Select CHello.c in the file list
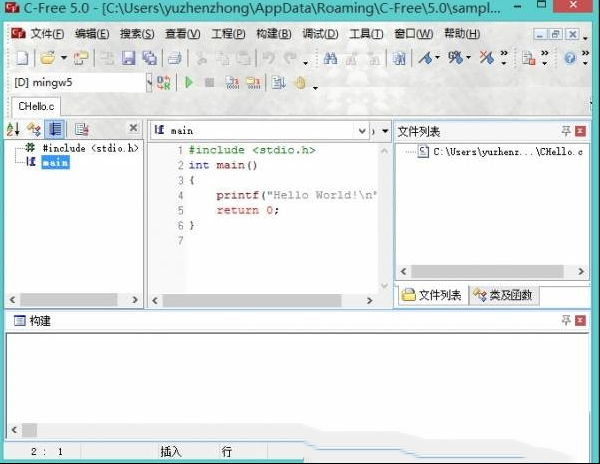The width and height of the screenshot is (600, 464). [508, 152]
